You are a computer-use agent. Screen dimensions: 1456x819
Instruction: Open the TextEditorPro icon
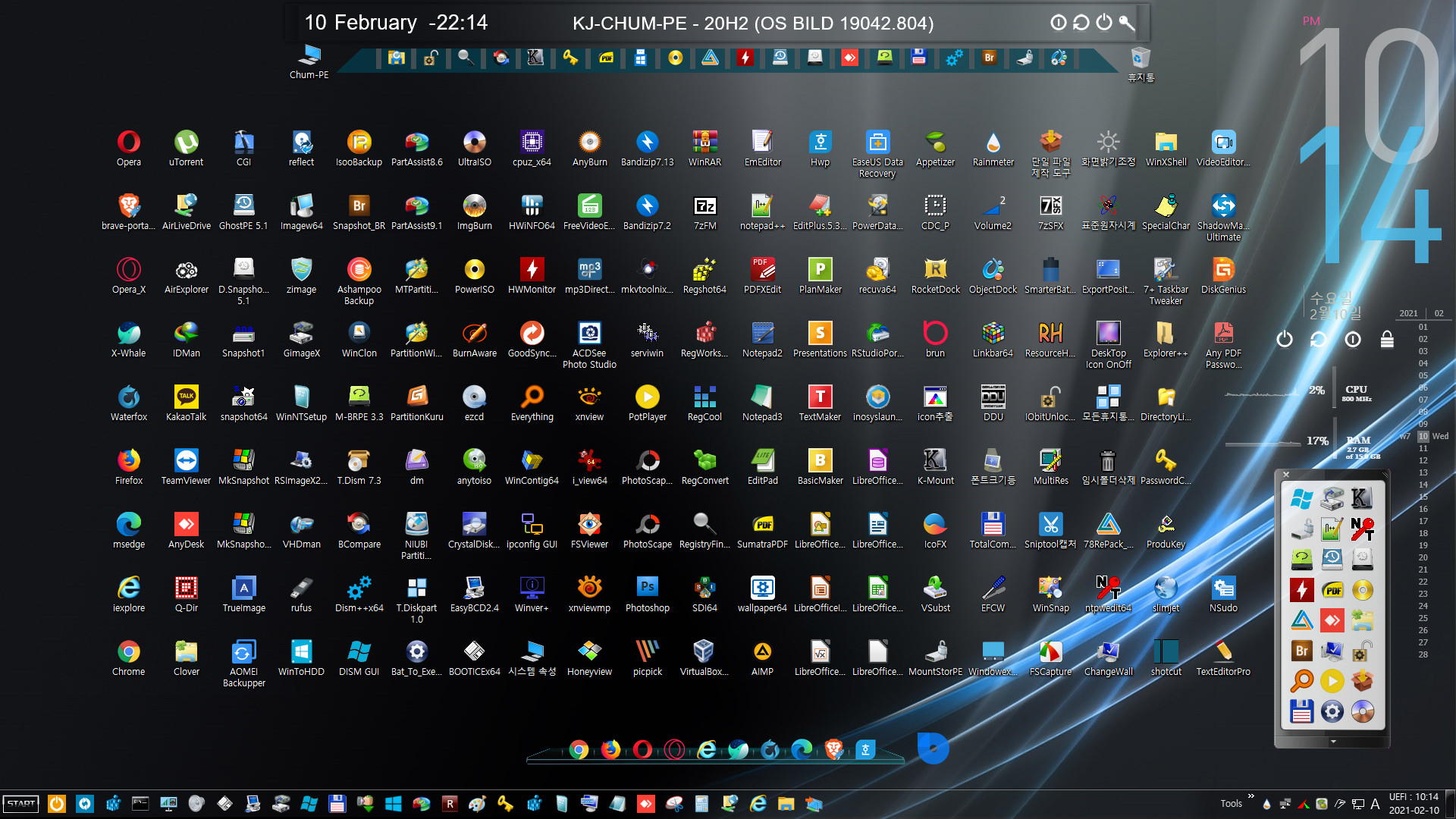pos(1223,657)
